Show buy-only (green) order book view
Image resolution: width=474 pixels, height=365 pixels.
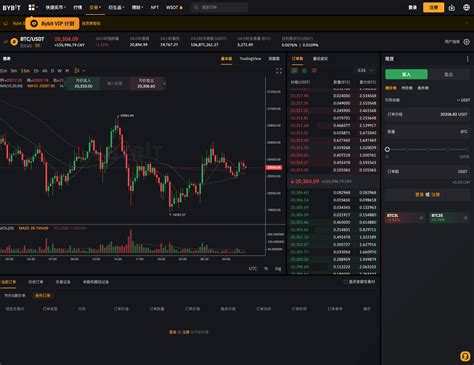(304, 70)
